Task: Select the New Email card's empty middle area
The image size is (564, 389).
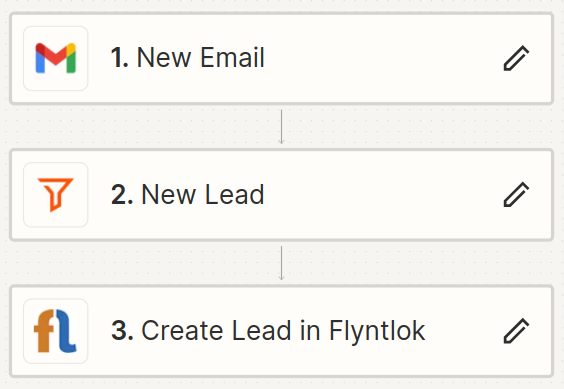Action: pyautogui.click(x=383, y=58)
